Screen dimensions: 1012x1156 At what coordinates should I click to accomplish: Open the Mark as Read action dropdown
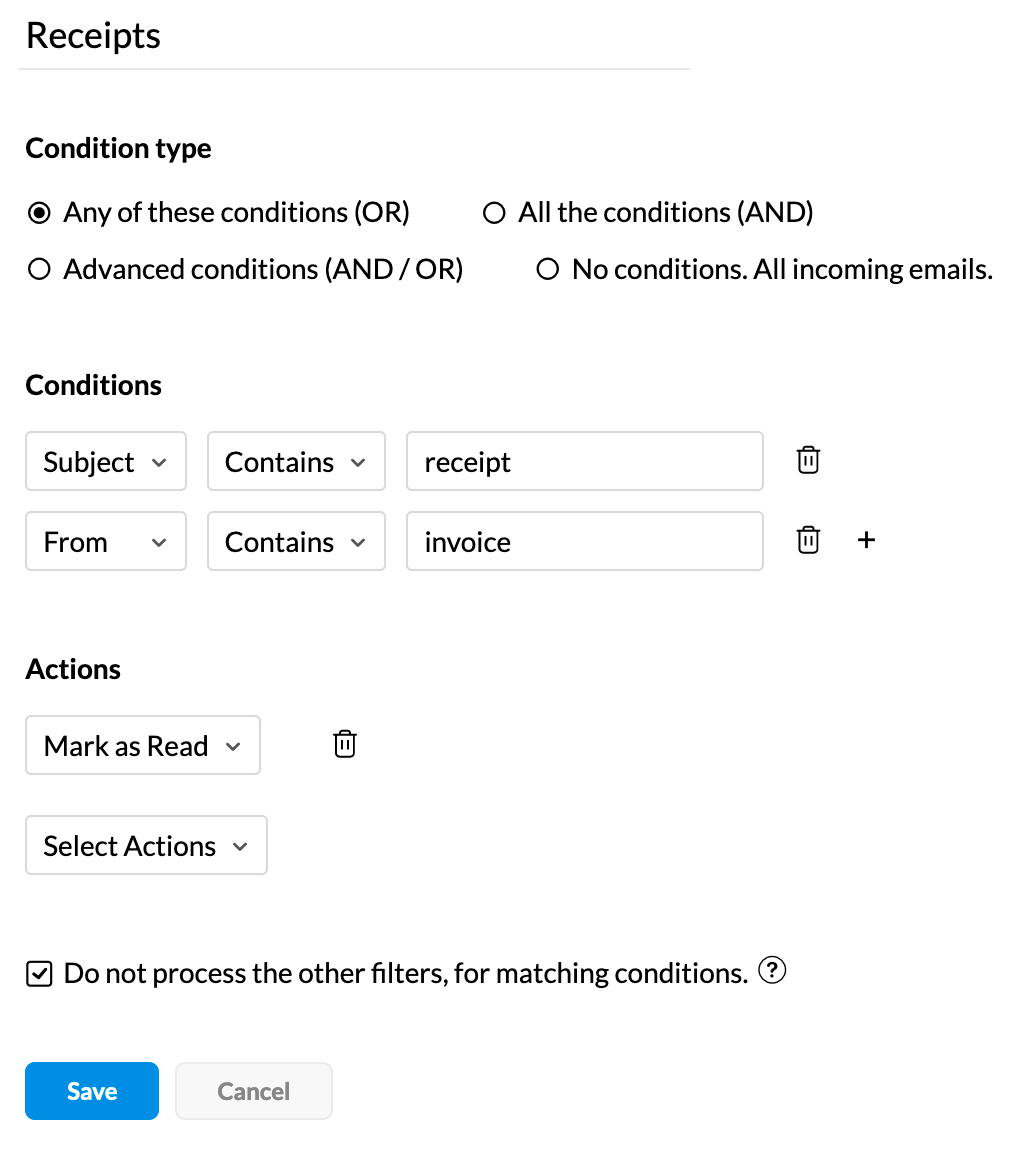pos(143,745)
